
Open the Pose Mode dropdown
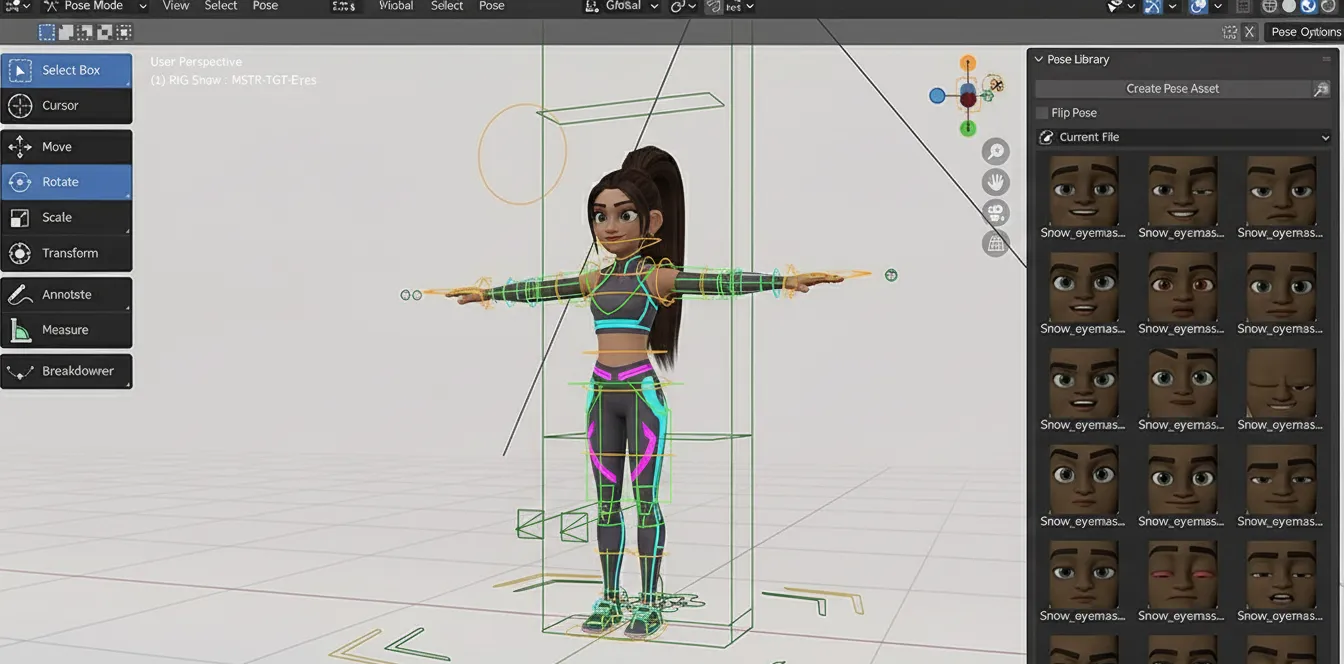click(x=95, y=6)
